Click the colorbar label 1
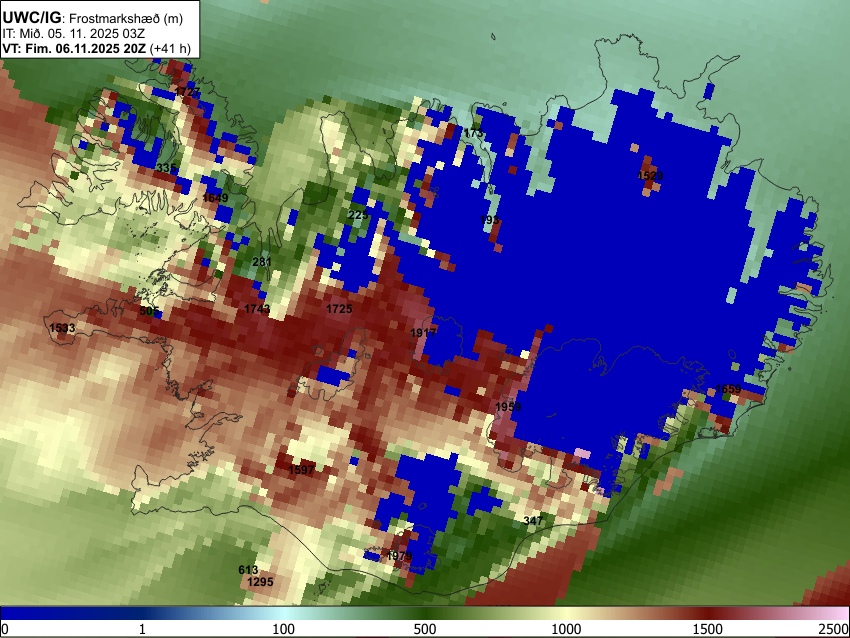 coord(142,629)
